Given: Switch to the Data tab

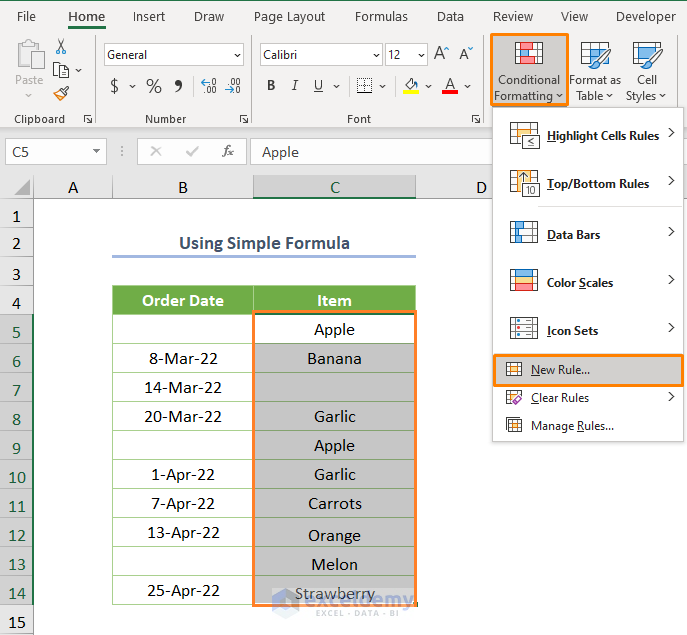Looking at the screenshot, I should pos(450,17).
